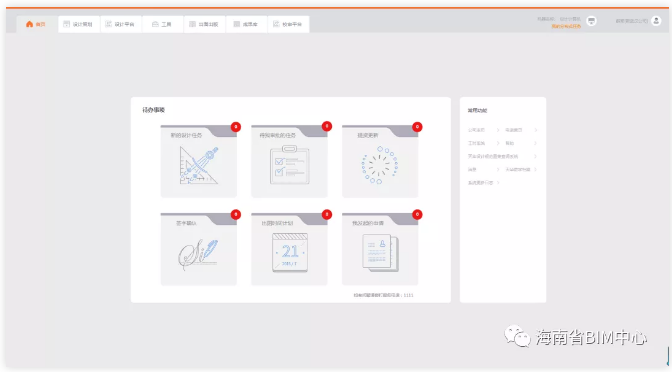
Task: Select the 出图出版 tab
Action: (204, 24)
